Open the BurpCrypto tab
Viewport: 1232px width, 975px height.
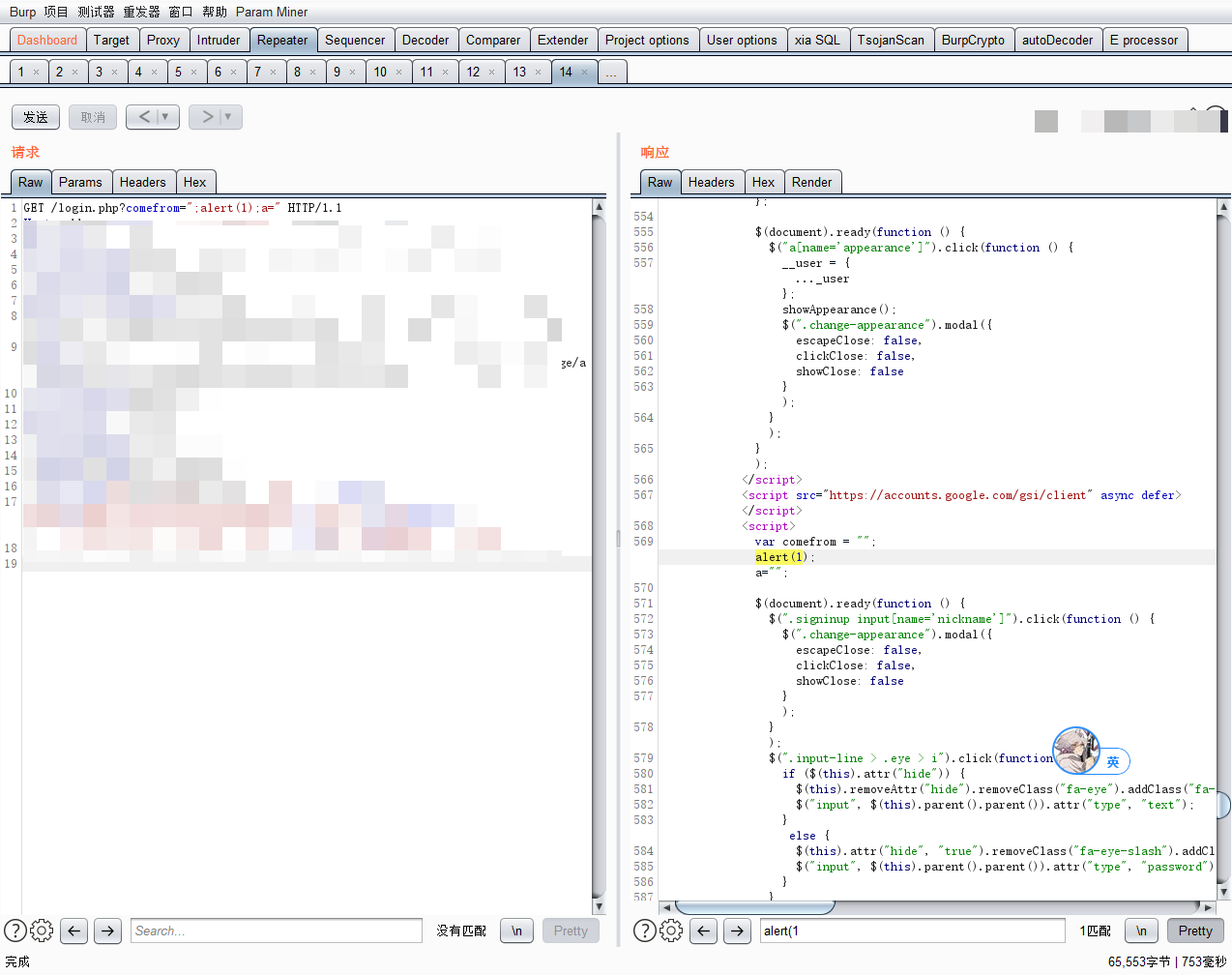pyautogui.click(x=973, y=40)
